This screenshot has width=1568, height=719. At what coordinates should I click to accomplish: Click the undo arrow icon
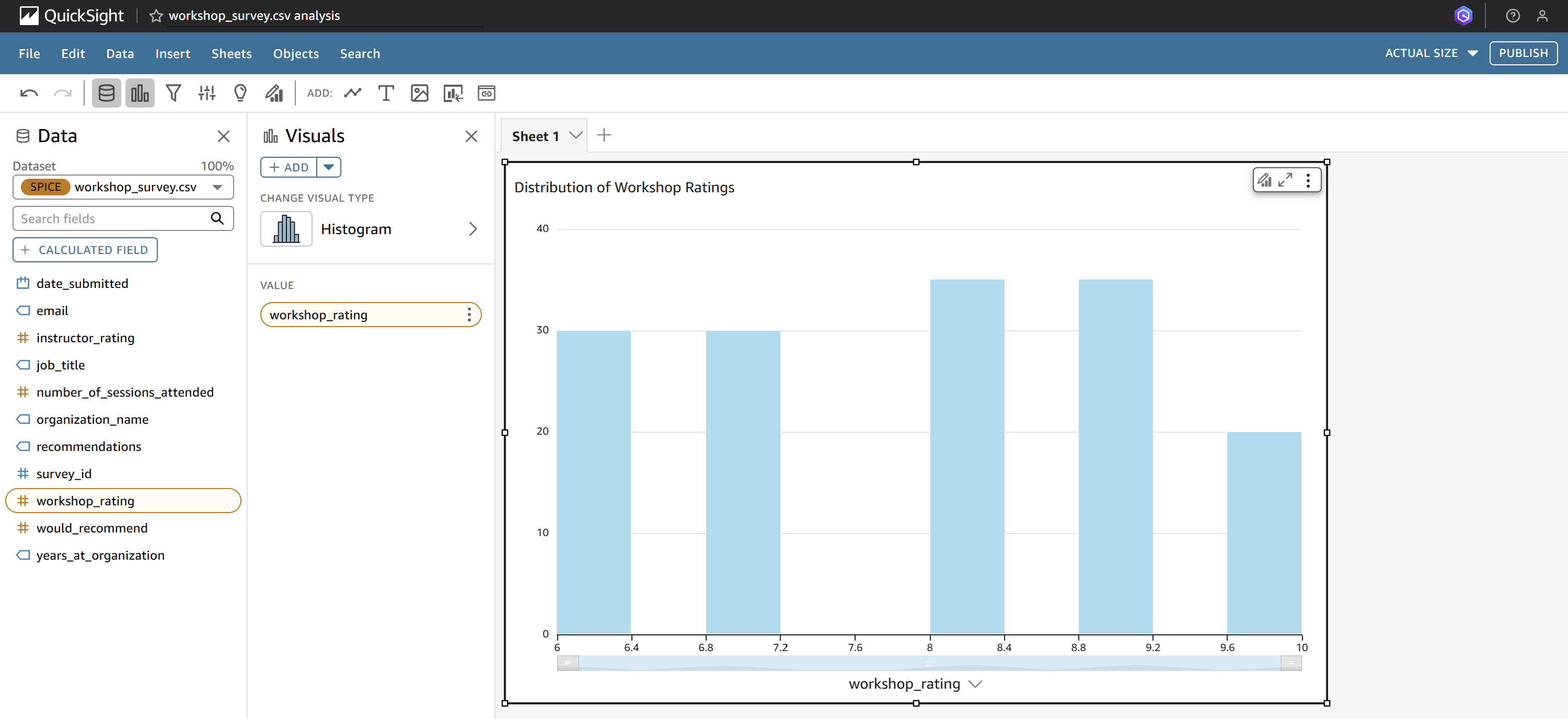(29, 93)
